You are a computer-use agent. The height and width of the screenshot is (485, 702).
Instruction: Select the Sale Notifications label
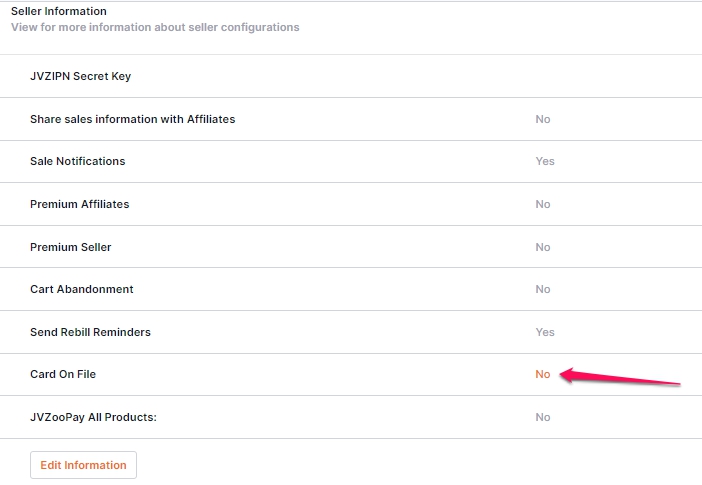click(x=77, y=161)
